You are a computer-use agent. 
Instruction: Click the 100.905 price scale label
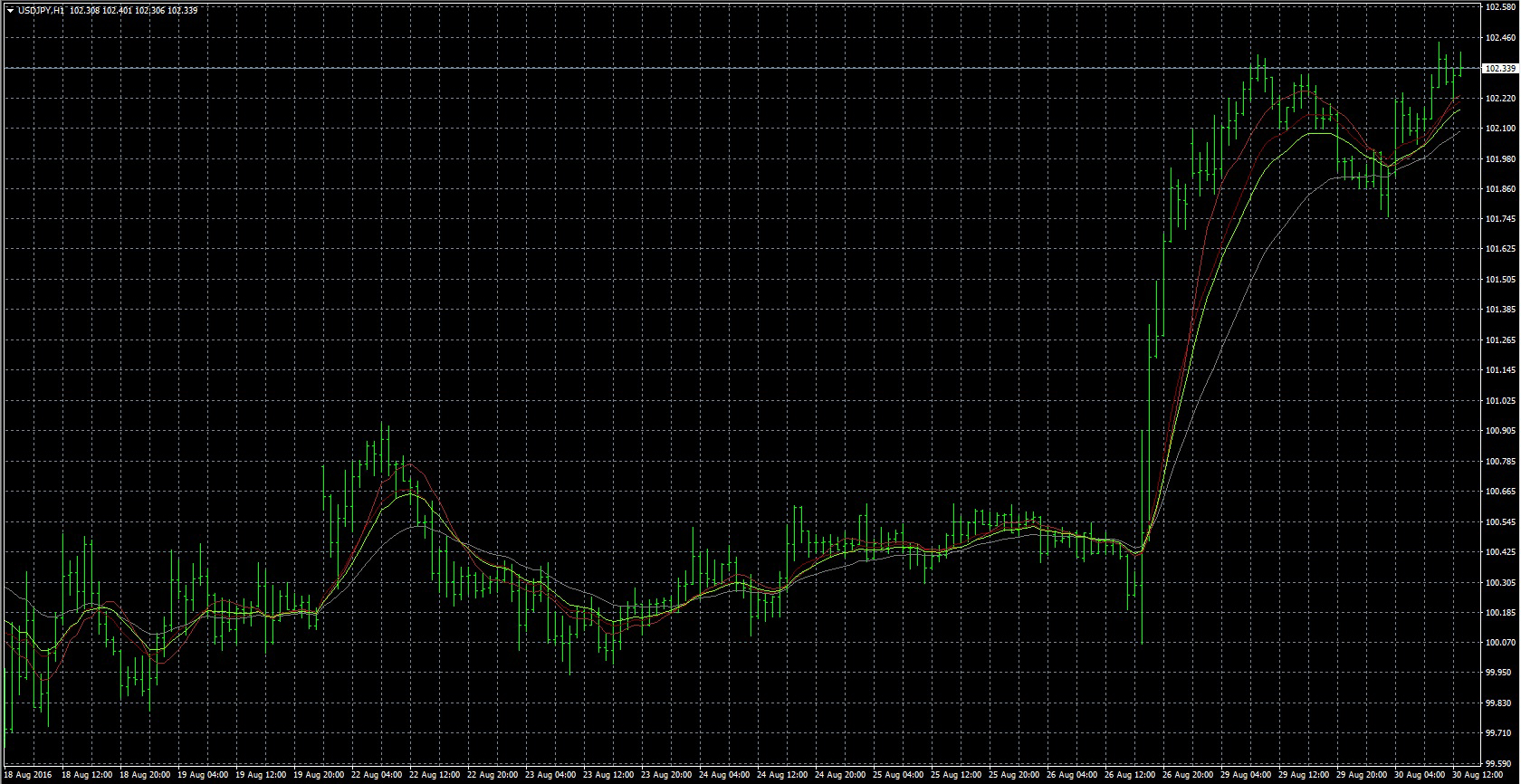1501,431
